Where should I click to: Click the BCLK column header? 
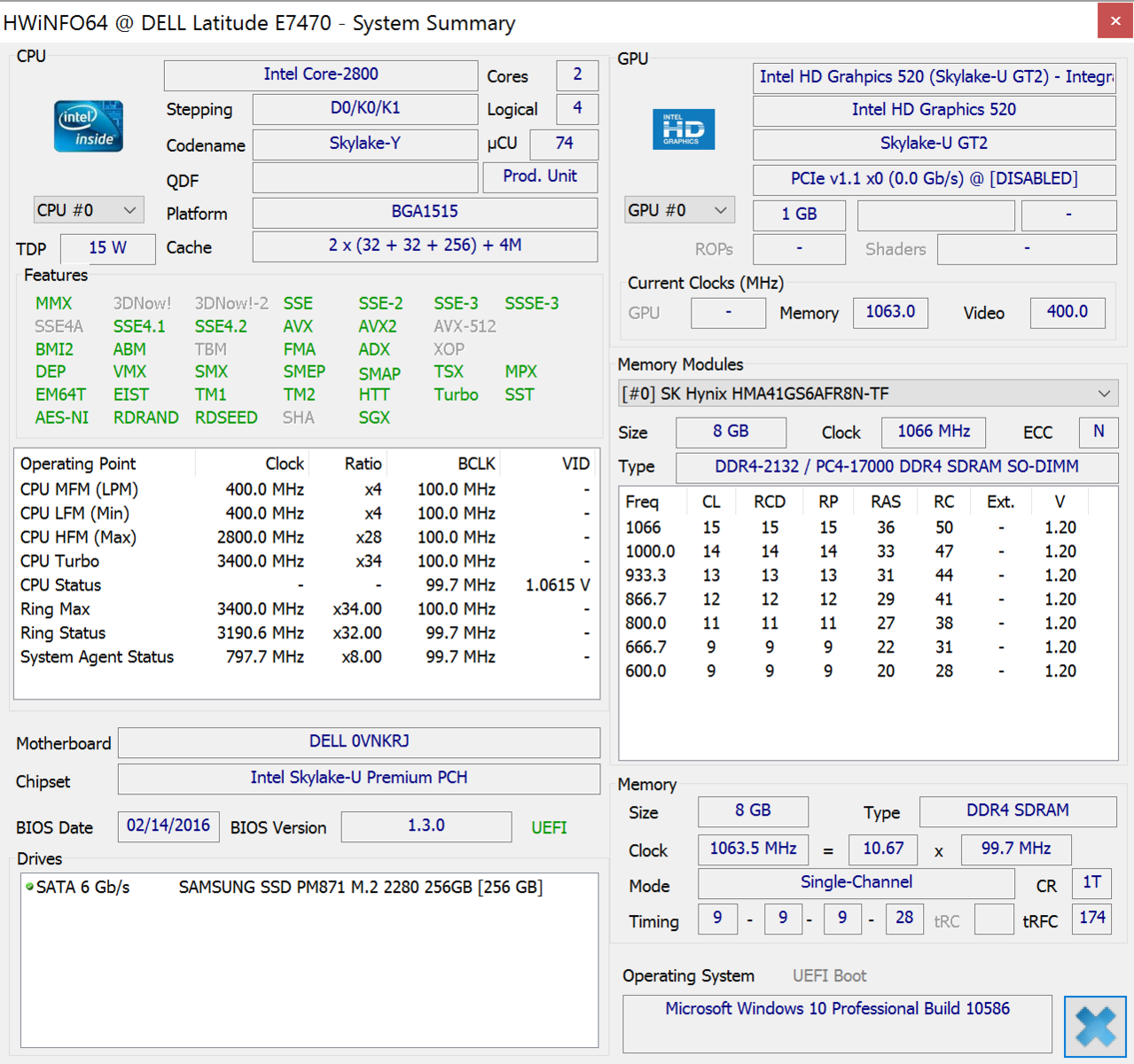(x=443, y=464)
